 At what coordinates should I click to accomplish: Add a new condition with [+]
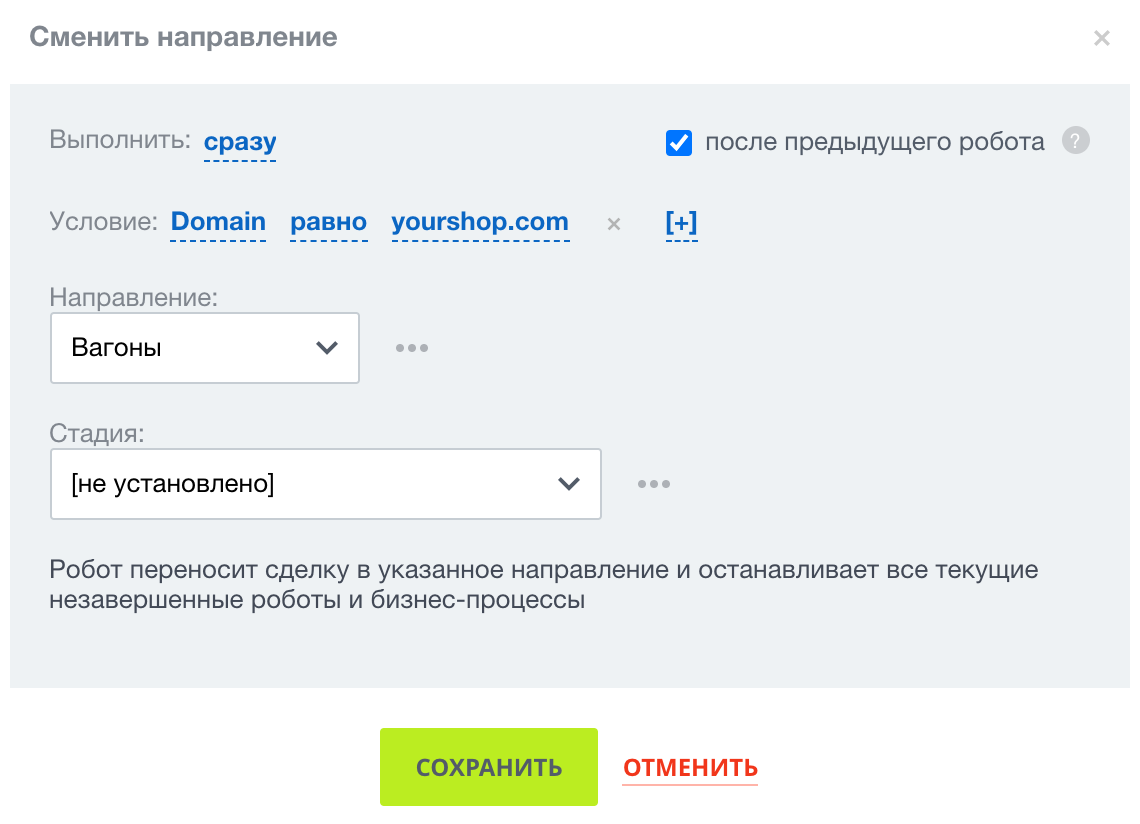(681, 222)
